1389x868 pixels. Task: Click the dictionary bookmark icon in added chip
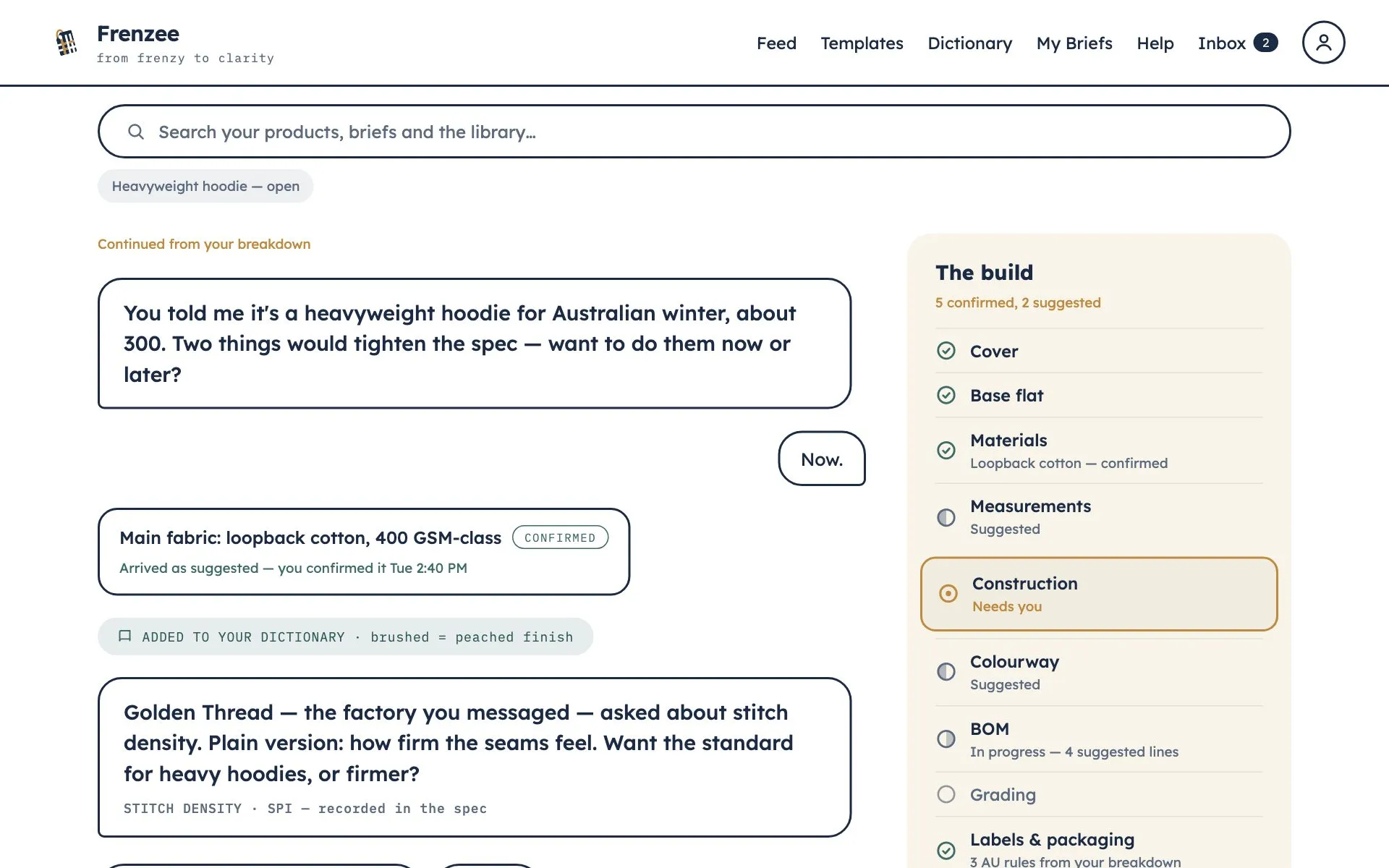pos(124,636)
